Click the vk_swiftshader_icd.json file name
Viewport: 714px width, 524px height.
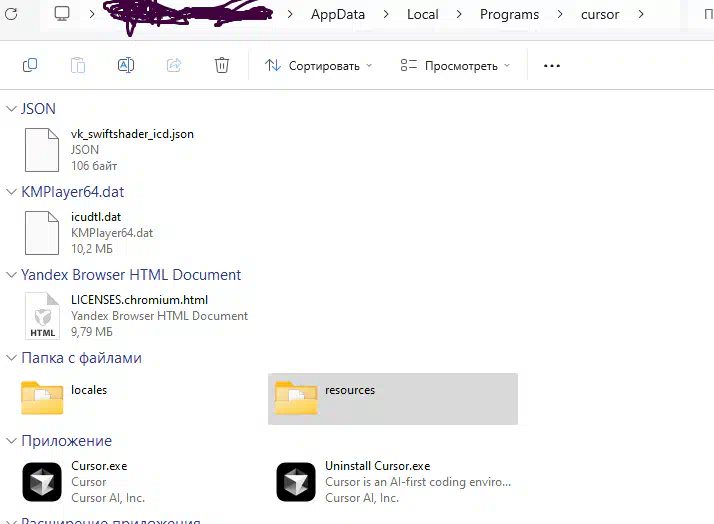pyautogui.click(x=133, y=134)
